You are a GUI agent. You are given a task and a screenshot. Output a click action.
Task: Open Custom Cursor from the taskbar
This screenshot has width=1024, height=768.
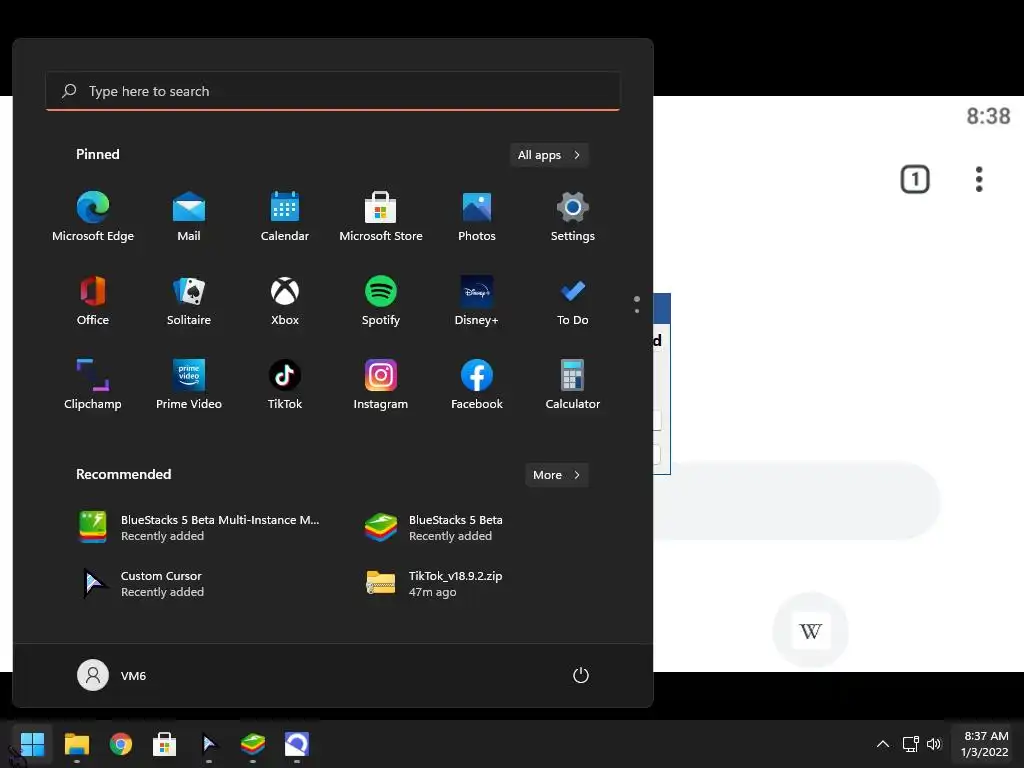pos(208,744)
